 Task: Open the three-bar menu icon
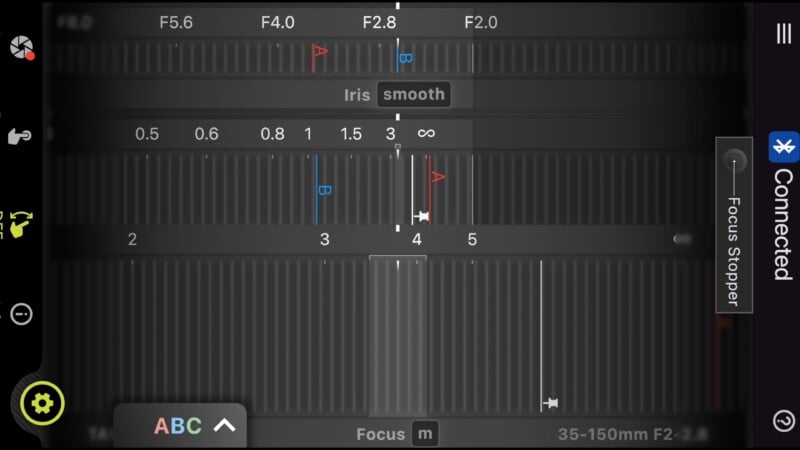click(x=784, y=34)
